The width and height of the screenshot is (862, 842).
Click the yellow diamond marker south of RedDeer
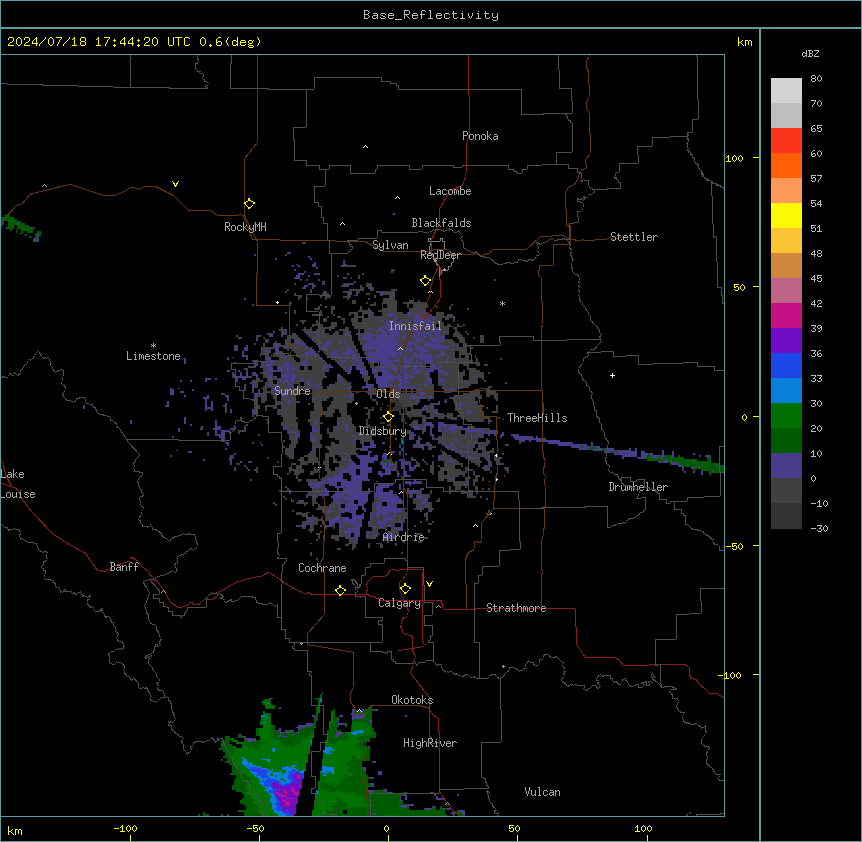point(425,280)
